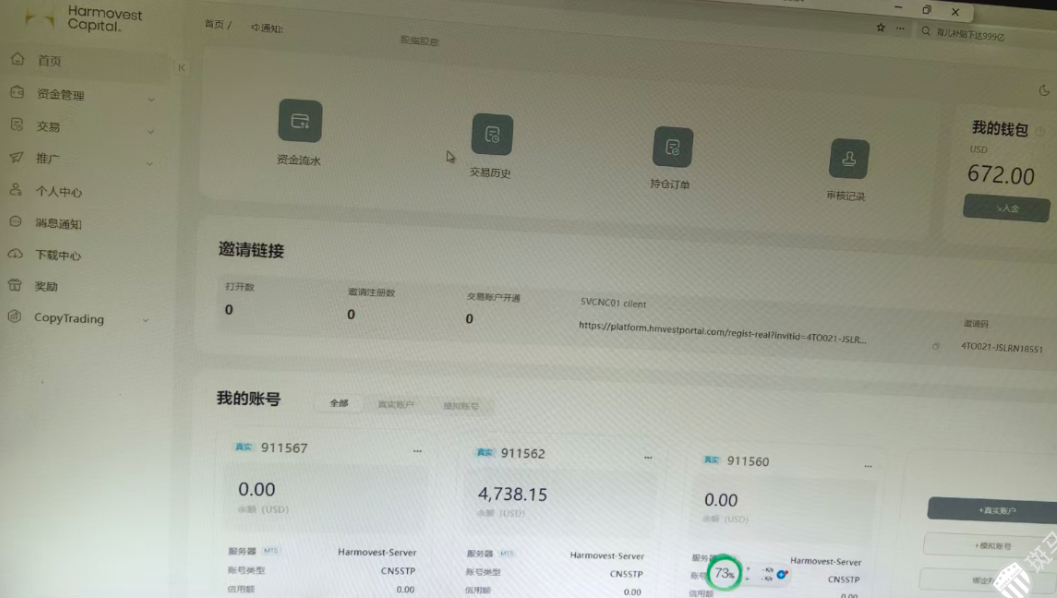Click the 个人中心 person icon in sidebar
Screen dimensions: 1057x598
tap(16, 189)
